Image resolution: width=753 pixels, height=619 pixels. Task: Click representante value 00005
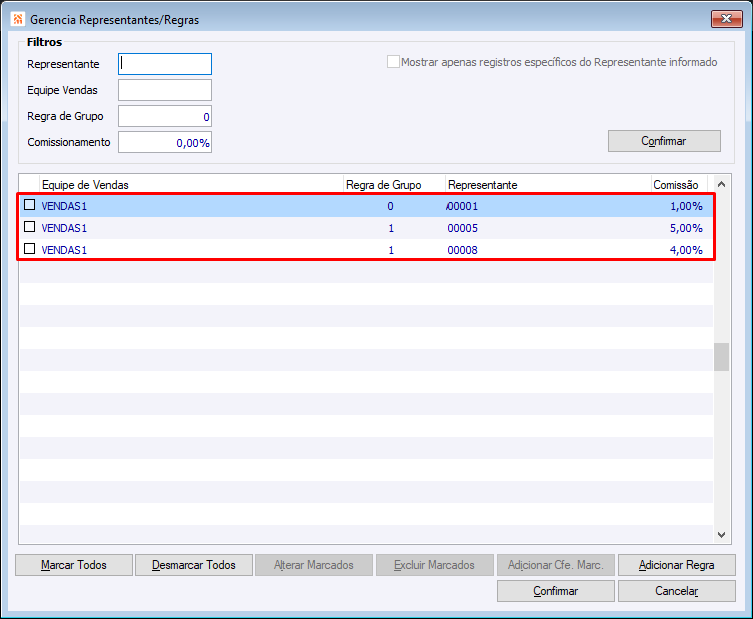click(462, 228)
